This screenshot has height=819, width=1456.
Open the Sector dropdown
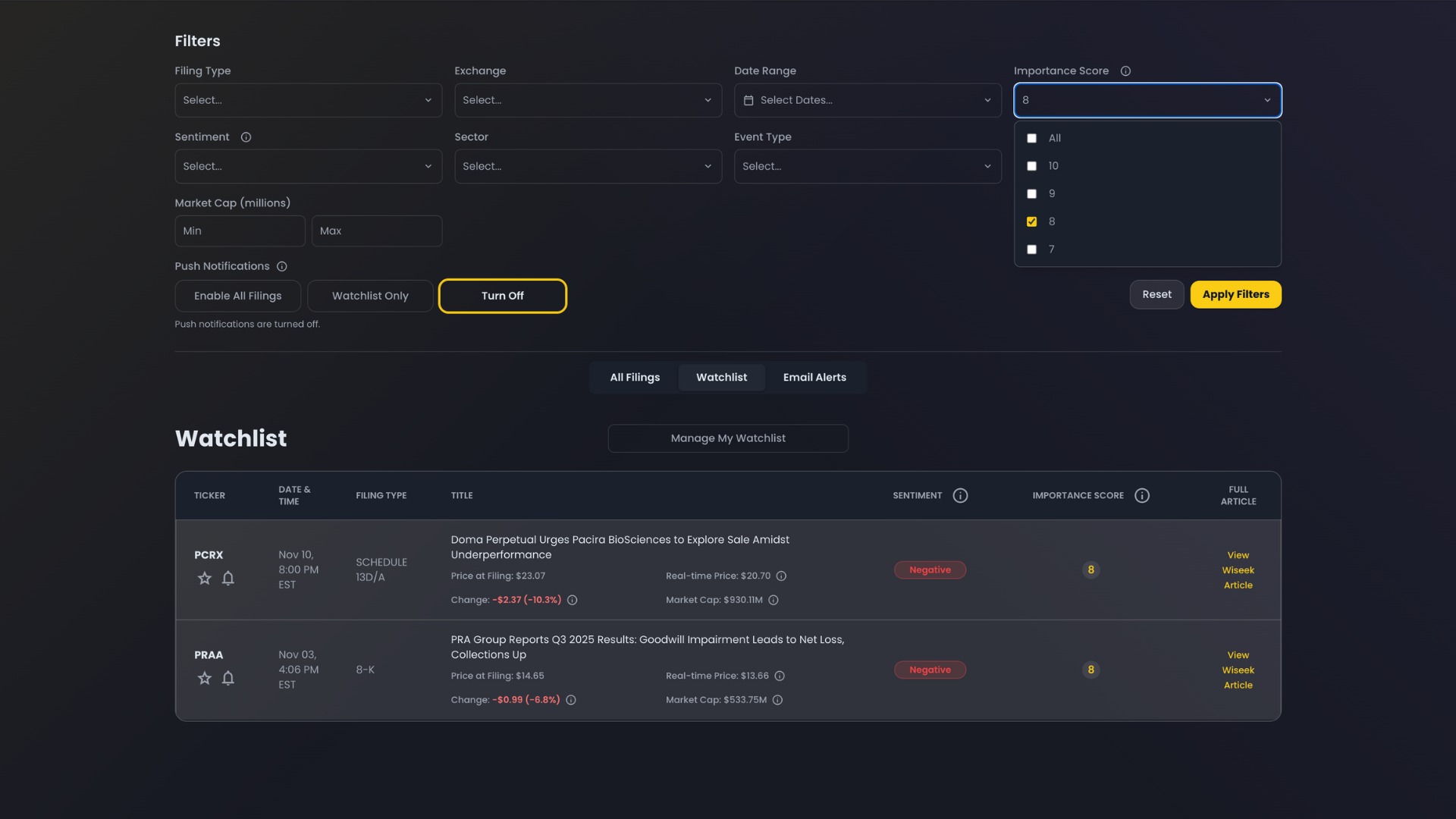tap(588, 166)
